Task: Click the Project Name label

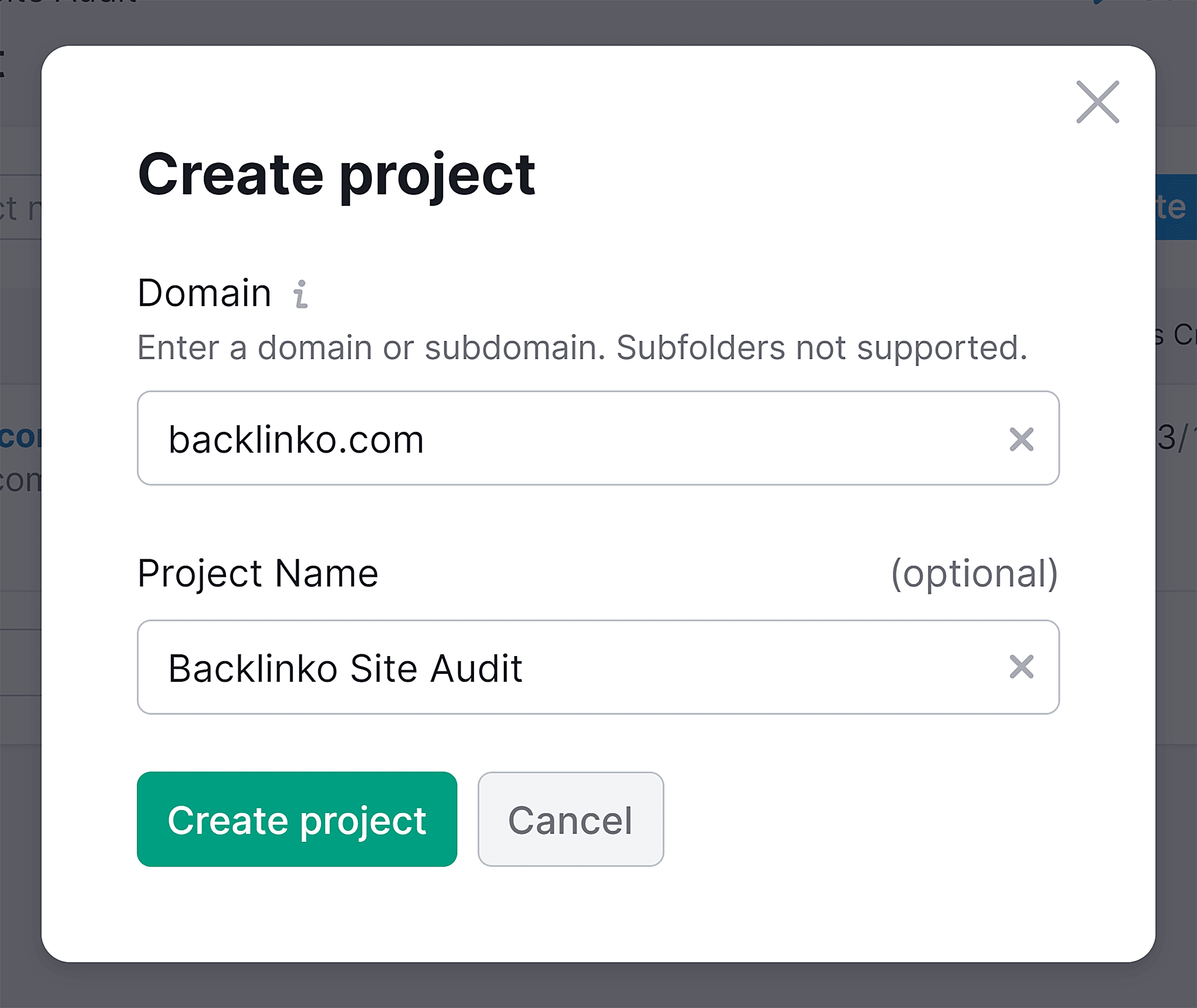Action: tap(258, 573)
